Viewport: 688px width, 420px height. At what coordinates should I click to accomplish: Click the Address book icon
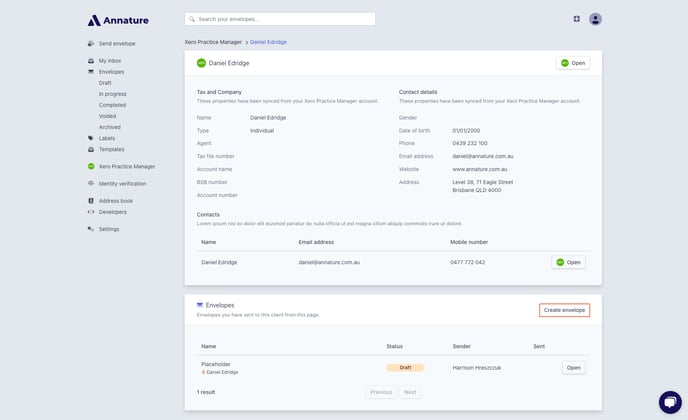91,201
